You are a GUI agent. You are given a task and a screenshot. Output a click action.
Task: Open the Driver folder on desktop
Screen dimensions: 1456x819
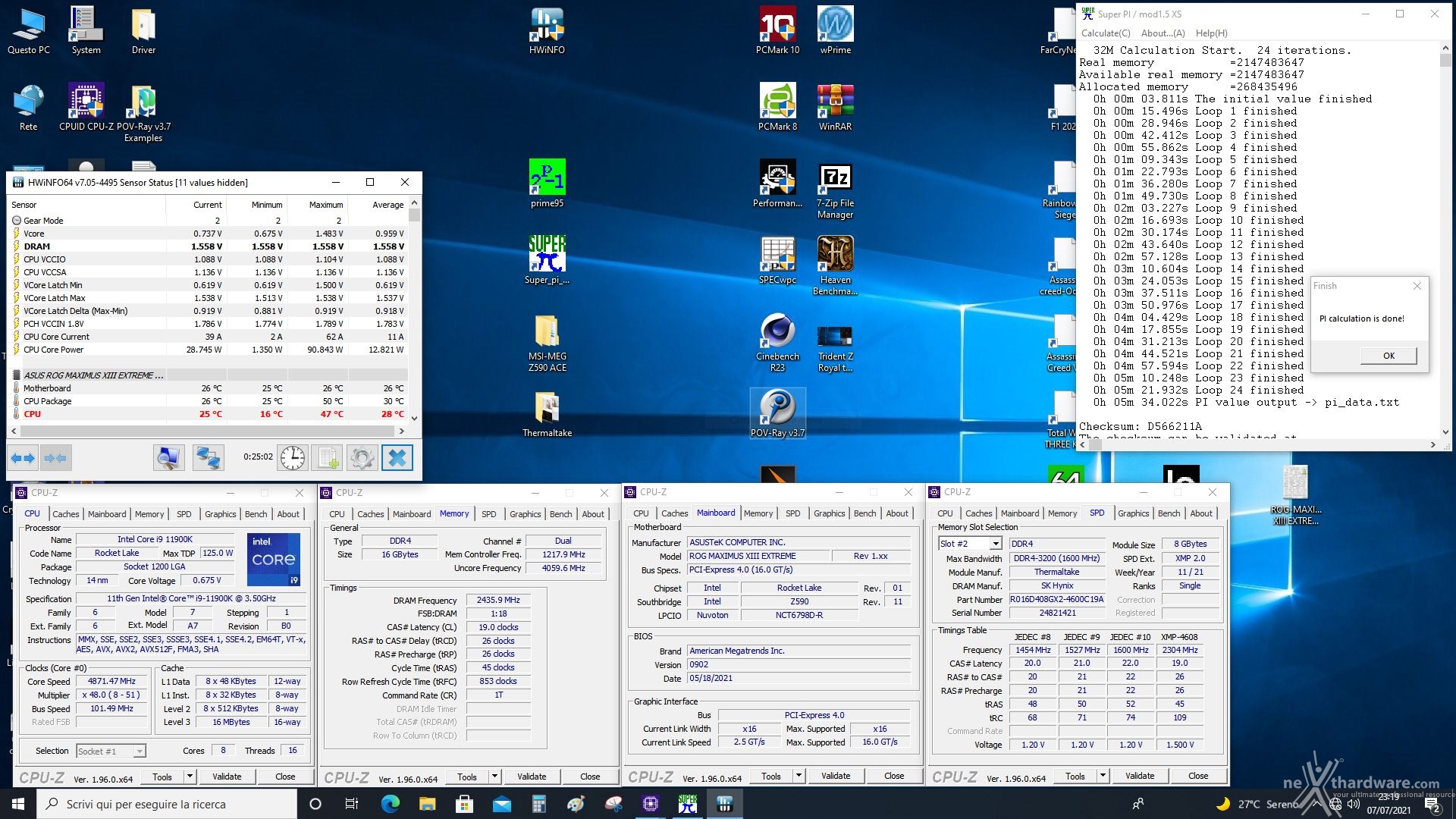[x=143, y=31]
